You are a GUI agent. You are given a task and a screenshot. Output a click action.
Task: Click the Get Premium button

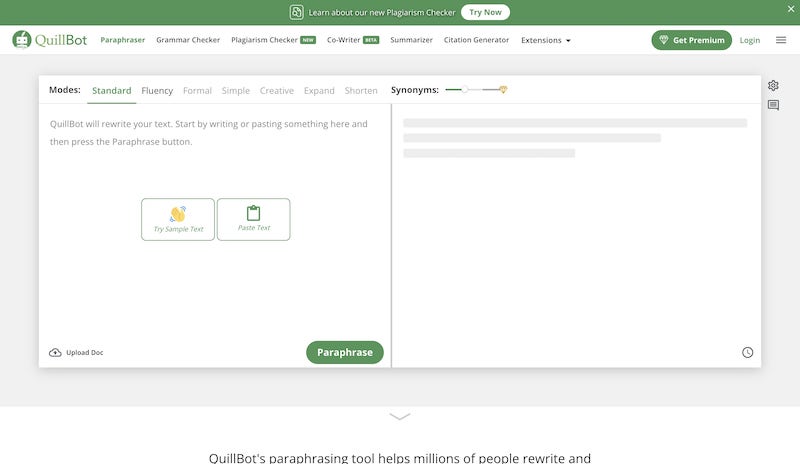691,40
